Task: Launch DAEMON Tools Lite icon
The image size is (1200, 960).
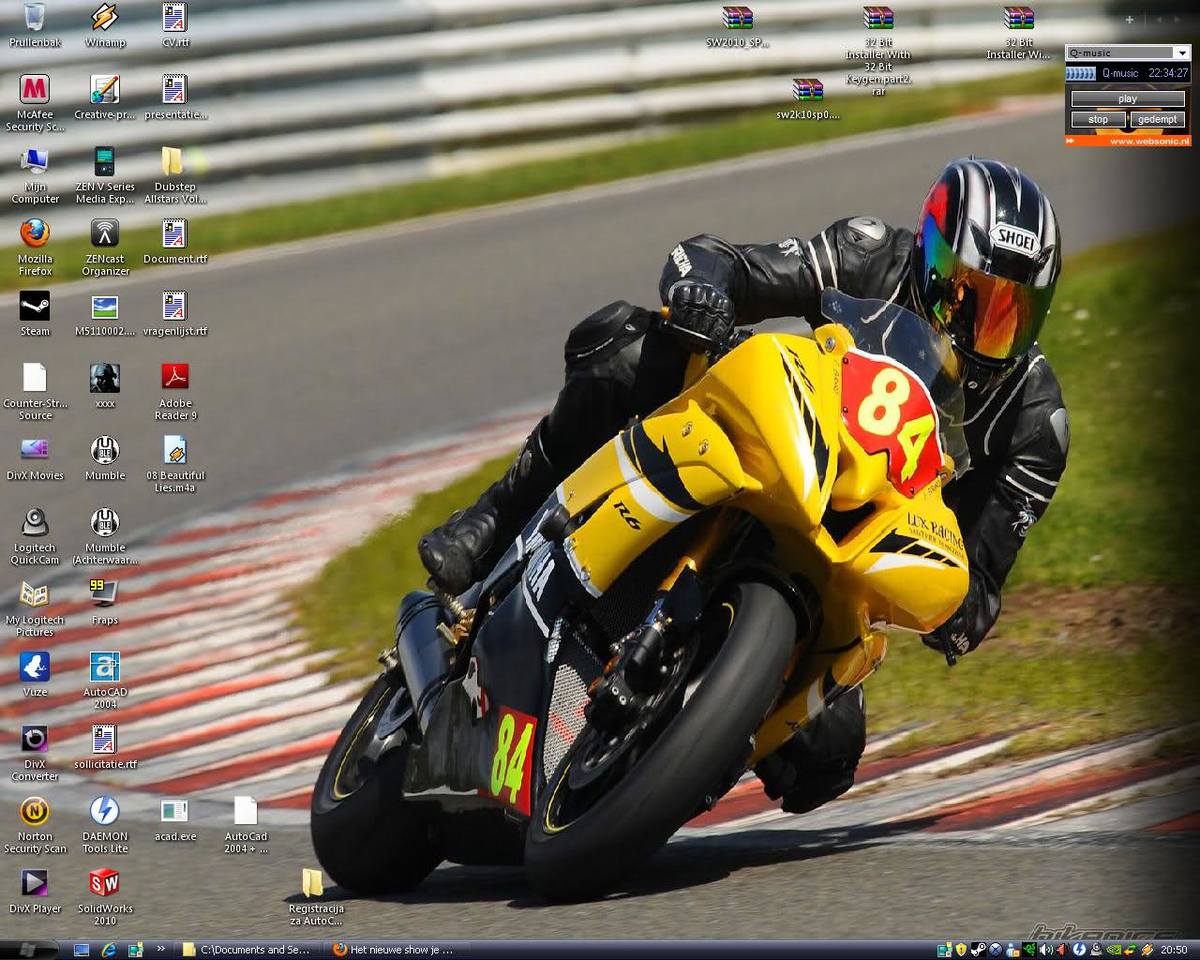Action: click(x=105, y=811)
